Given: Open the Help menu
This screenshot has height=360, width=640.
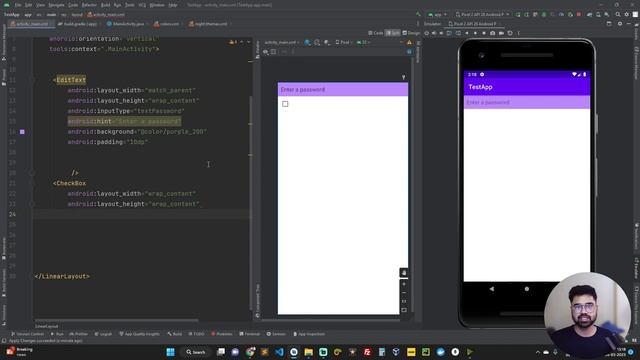Looking at the screenshot, I should pos(173,5).
